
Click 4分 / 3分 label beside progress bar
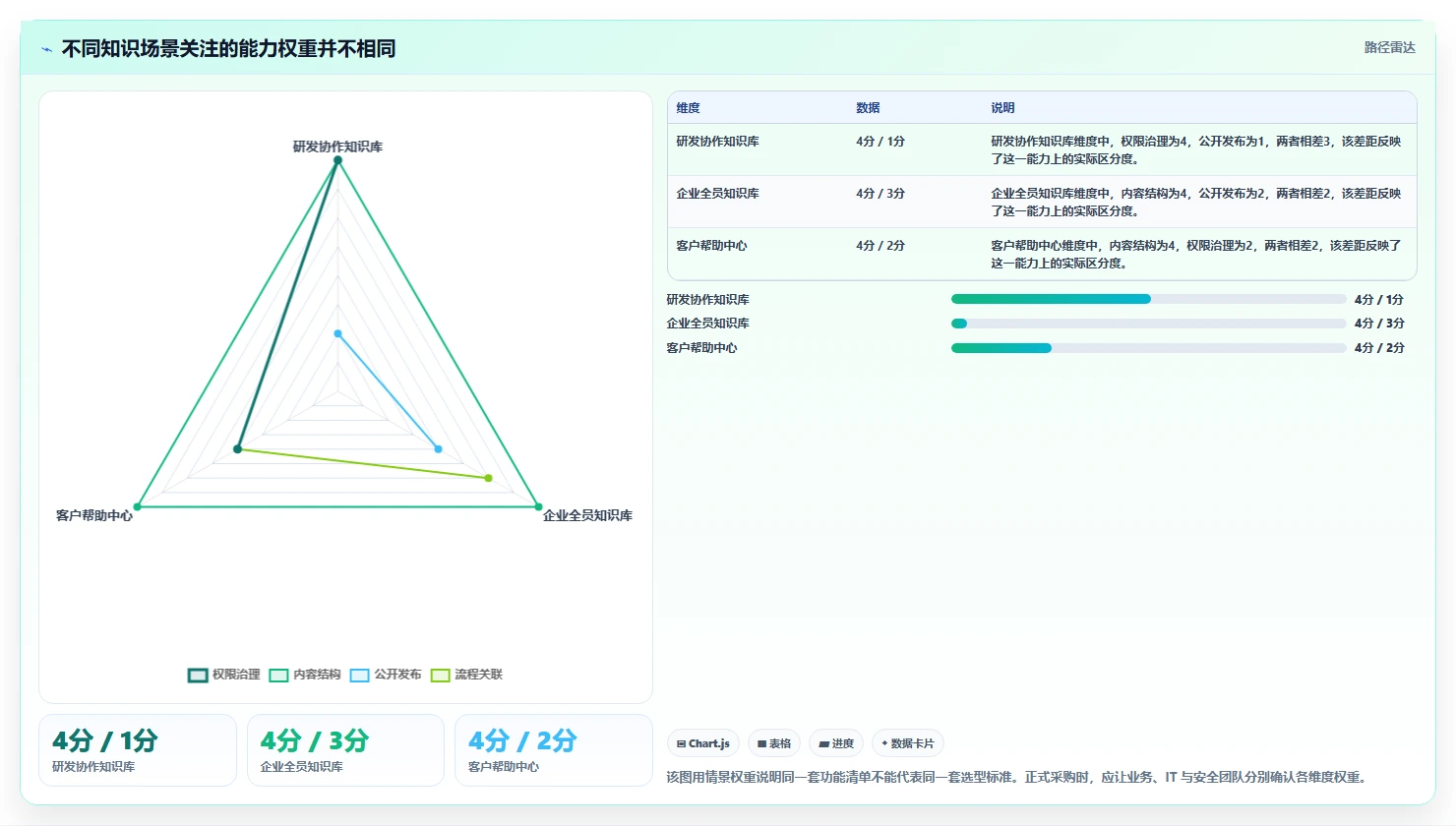[x=1379, y=324]
